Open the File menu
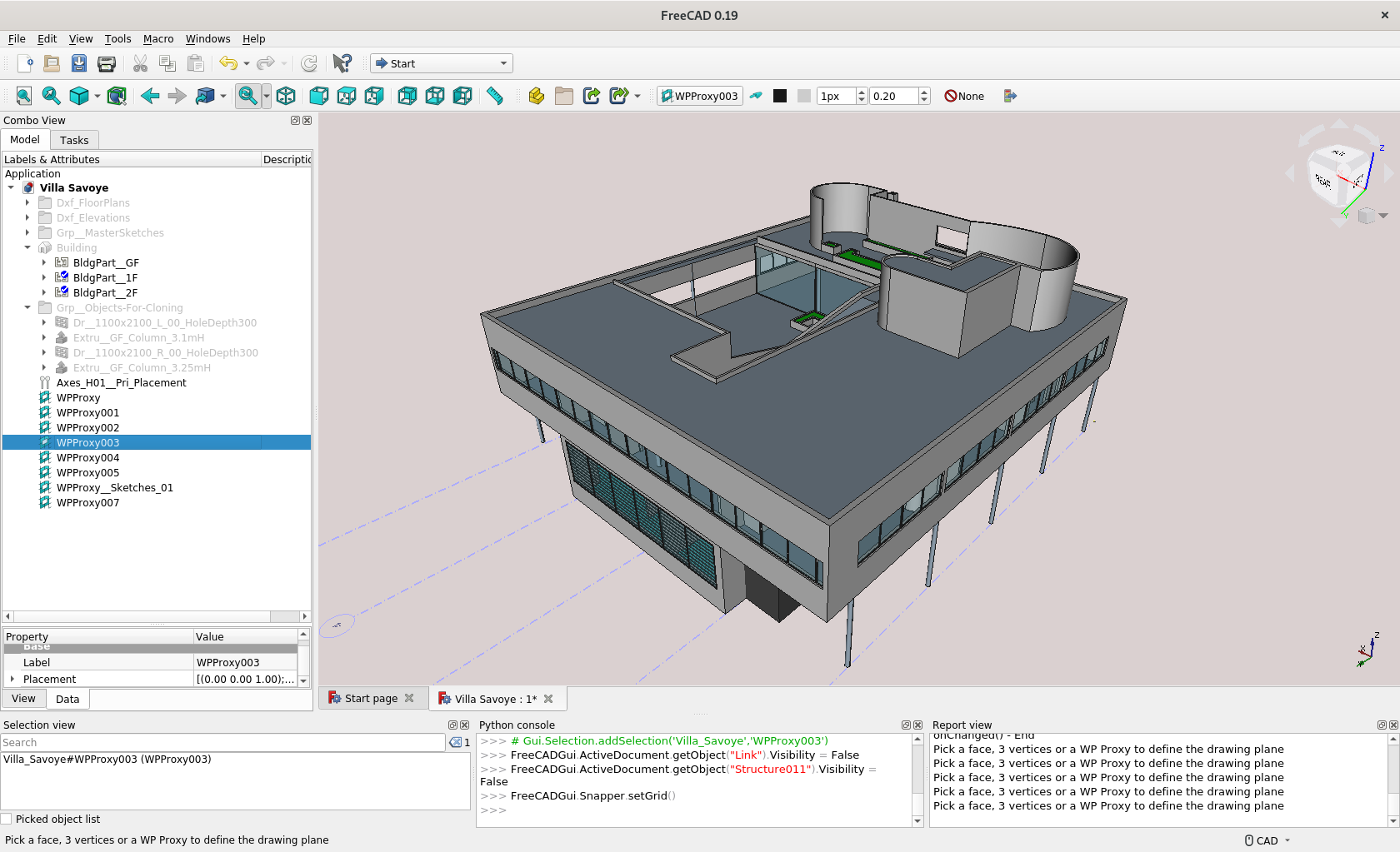This screenshot has width=1400, height=852. click(17, 38)
